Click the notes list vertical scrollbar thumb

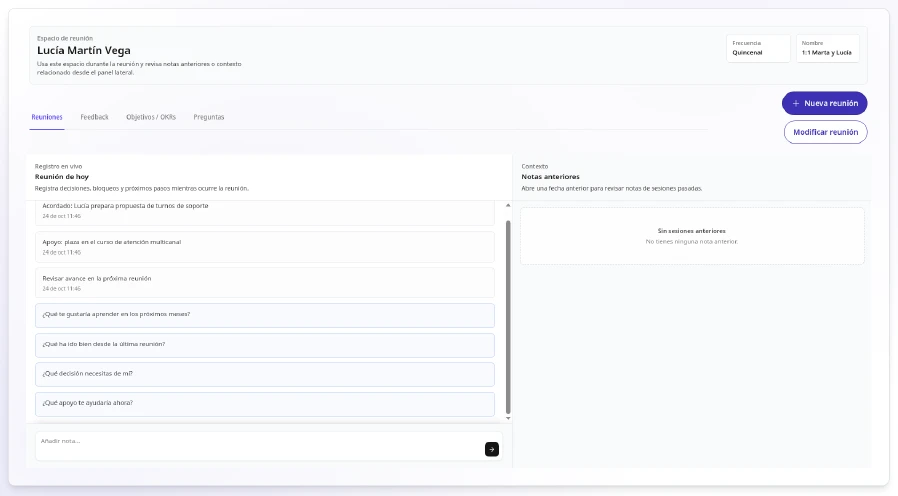tap(508, 317)
